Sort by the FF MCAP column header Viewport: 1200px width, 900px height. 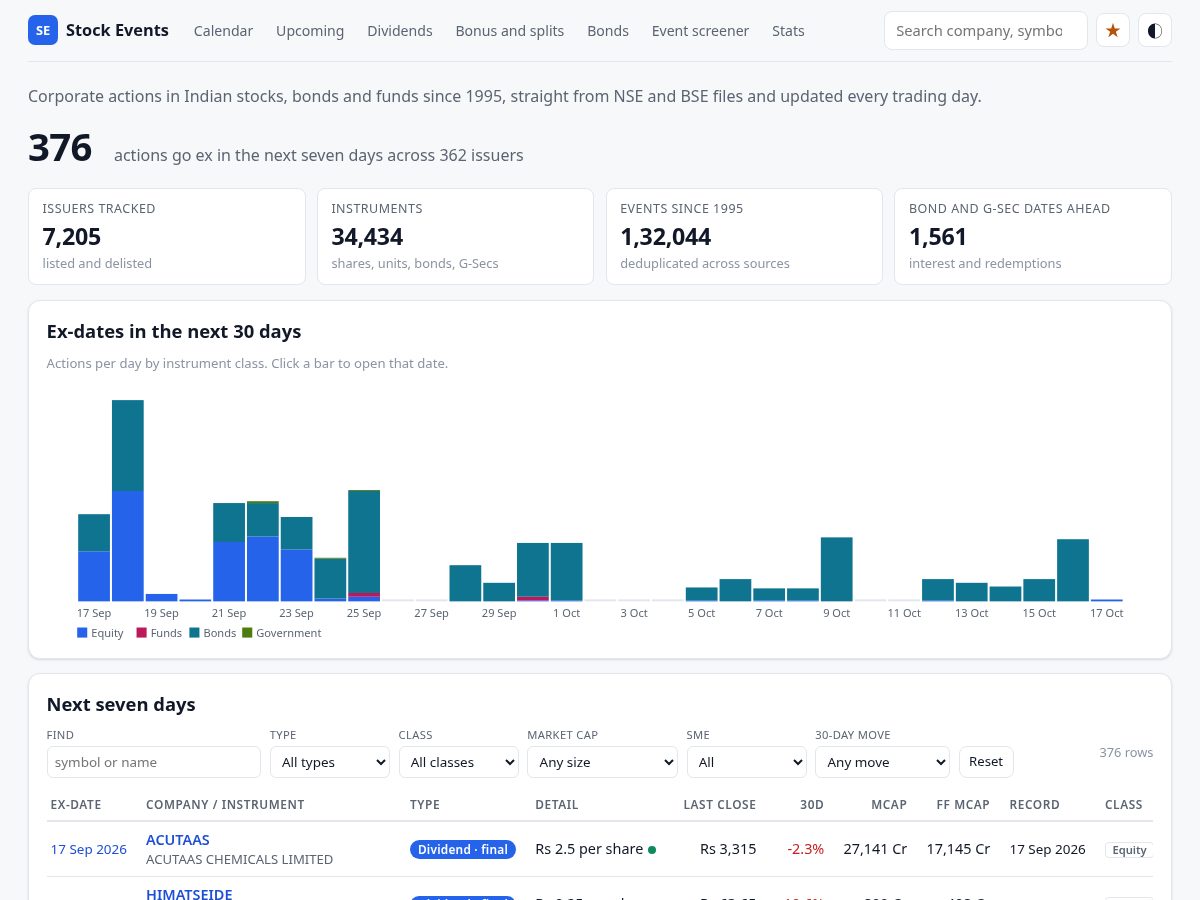[x=963, y=804]
